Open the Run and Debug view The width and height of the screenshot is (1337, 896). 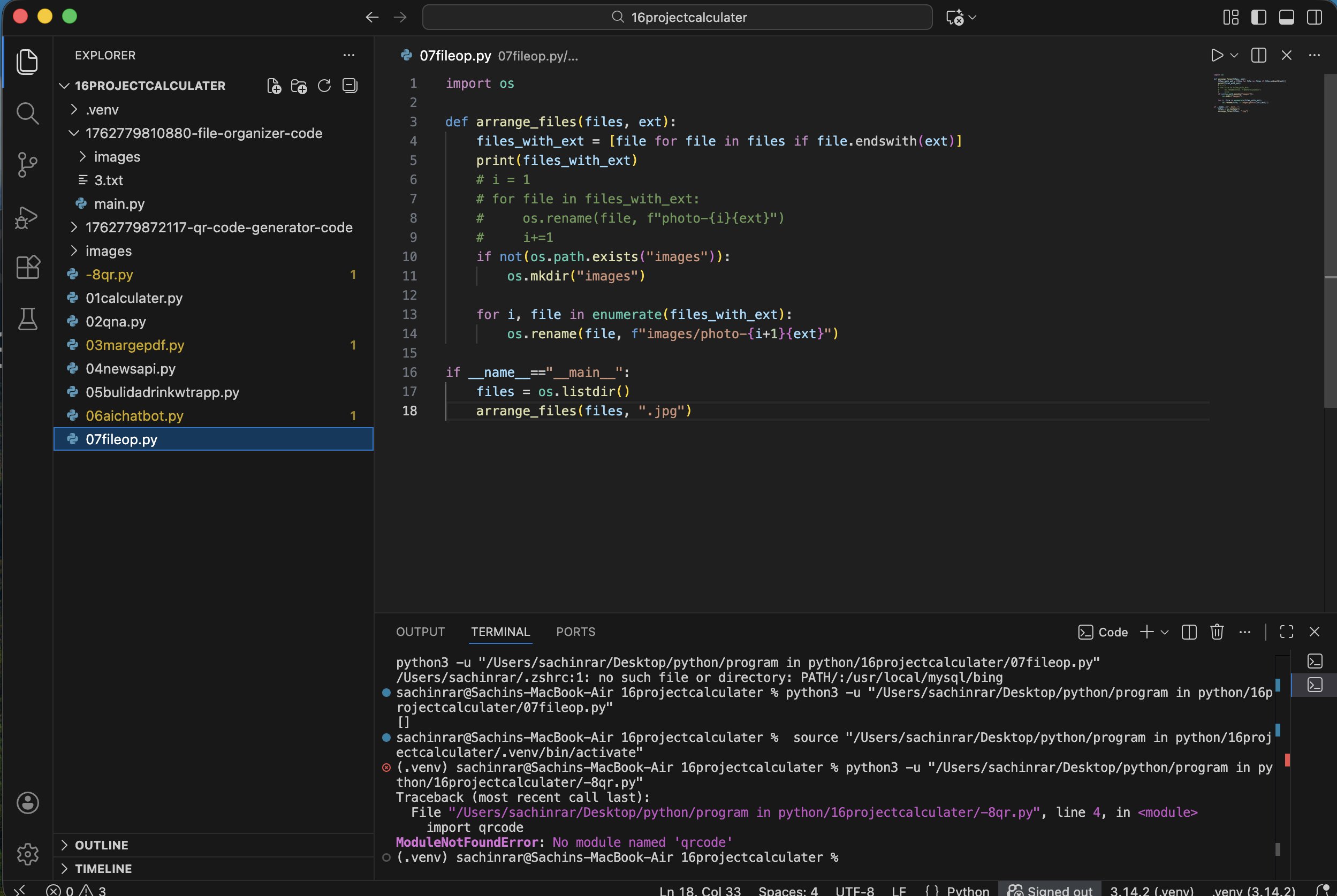tap(27, 217)
